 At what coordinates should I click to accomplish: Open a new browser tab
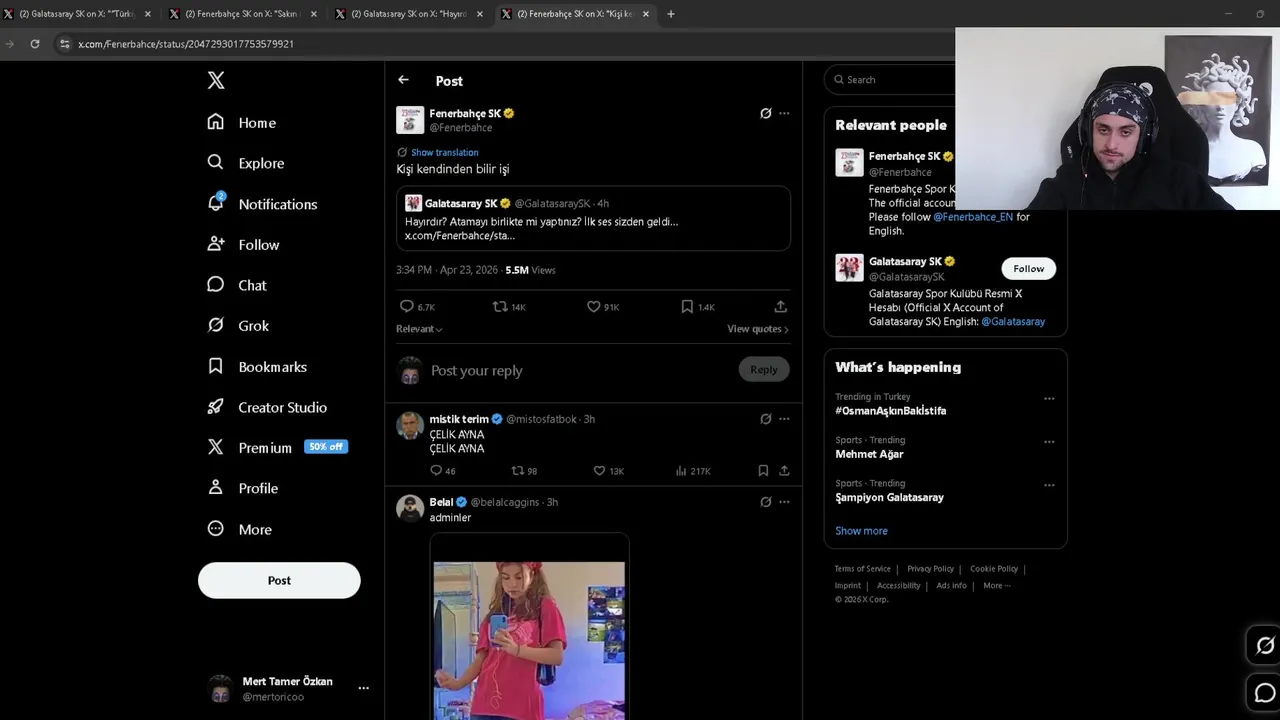tap(670, 14)
